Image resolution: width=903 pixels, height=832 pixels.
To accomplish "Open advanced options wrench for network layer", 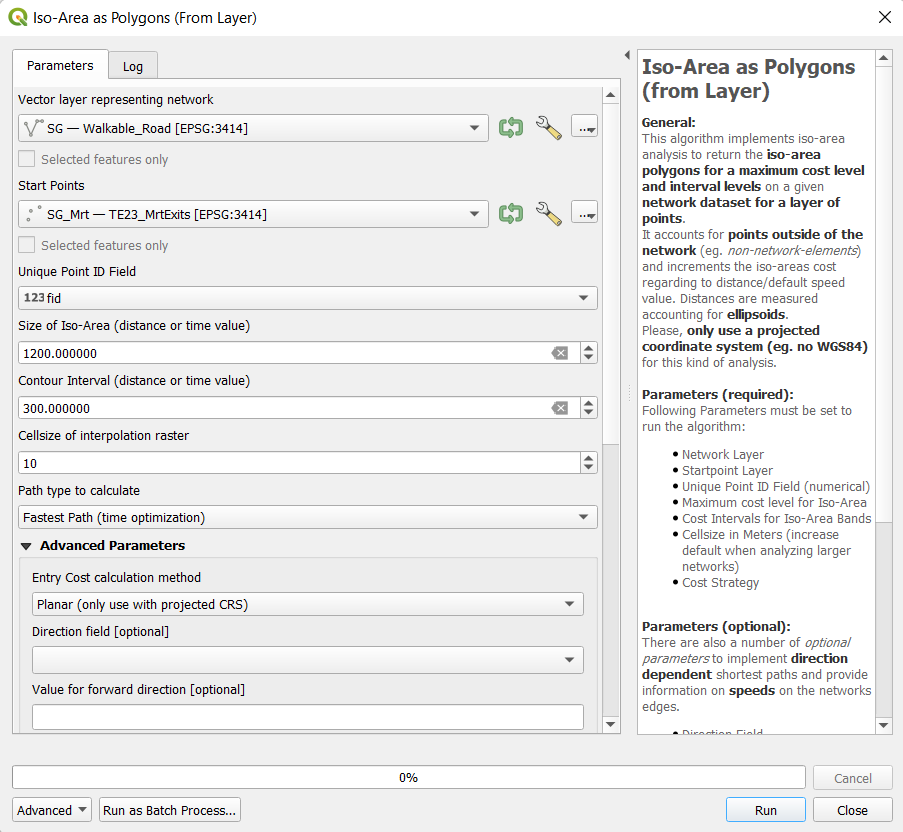I will pos(548,128).
